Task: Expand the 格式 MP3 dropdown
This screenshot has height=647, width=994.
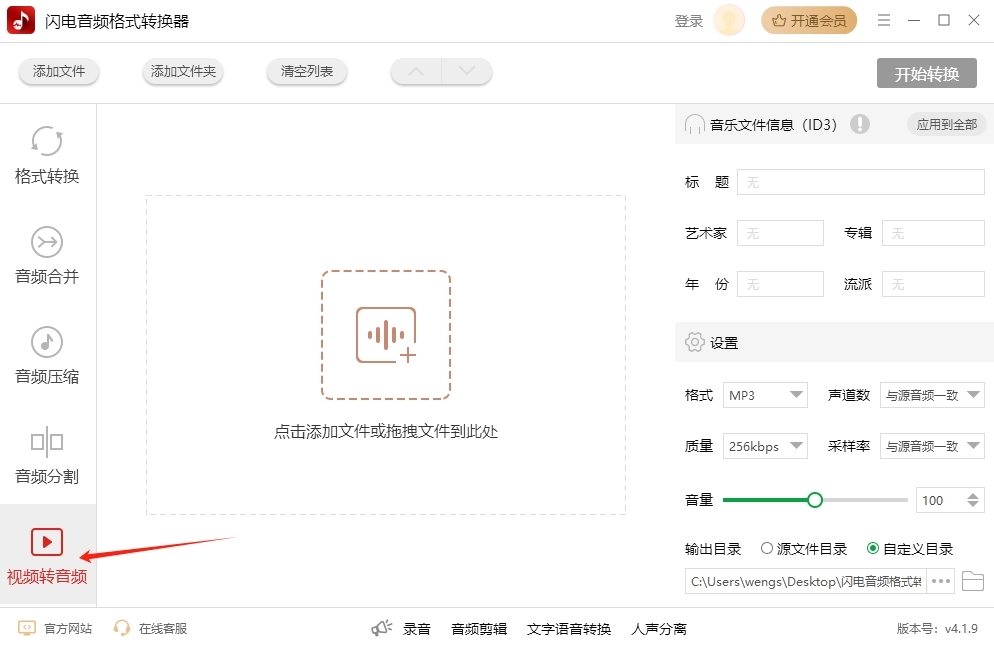Action: [765, 395]
